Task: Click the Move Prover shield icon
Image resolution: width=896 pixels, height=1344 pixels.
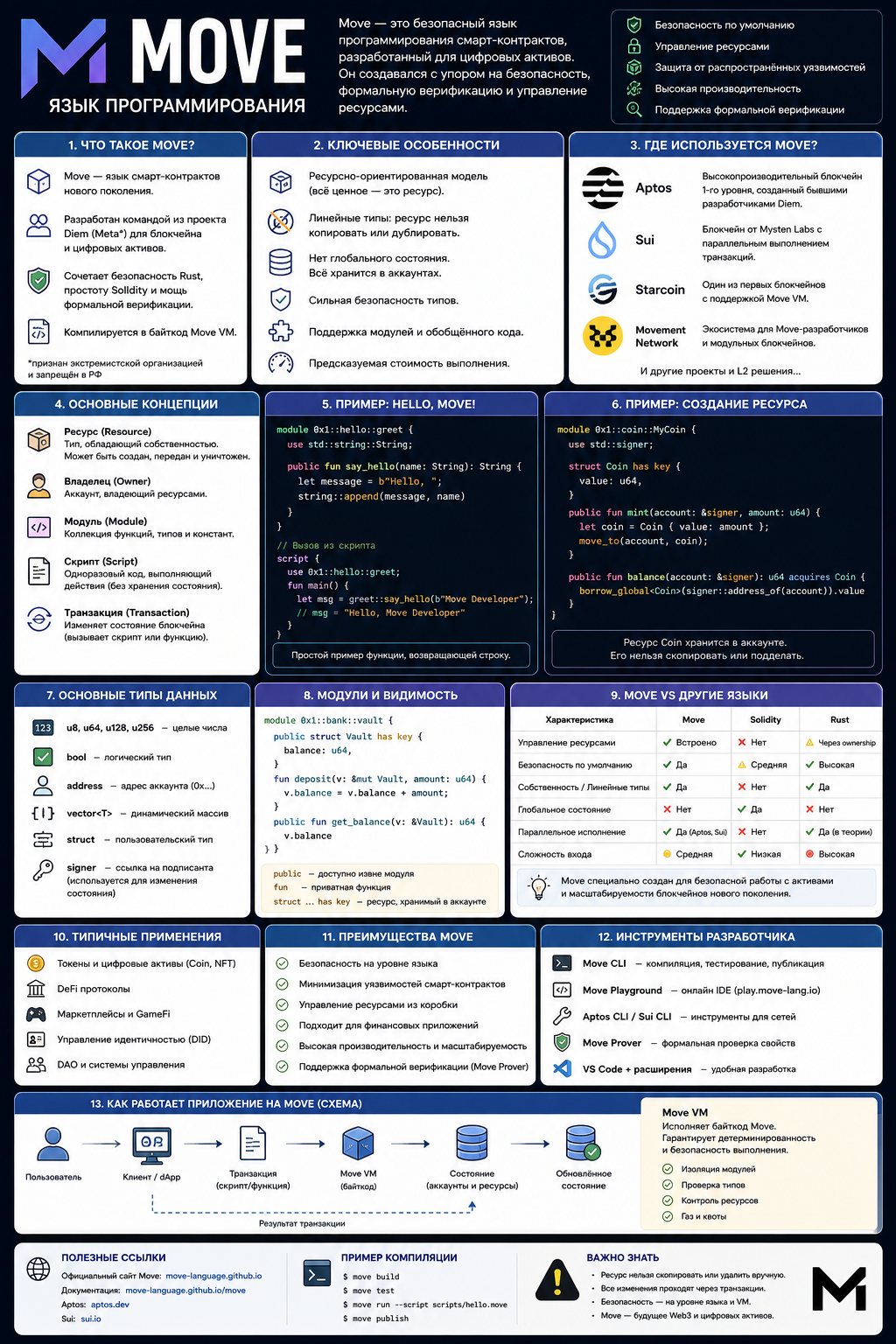Action: 563,1042
